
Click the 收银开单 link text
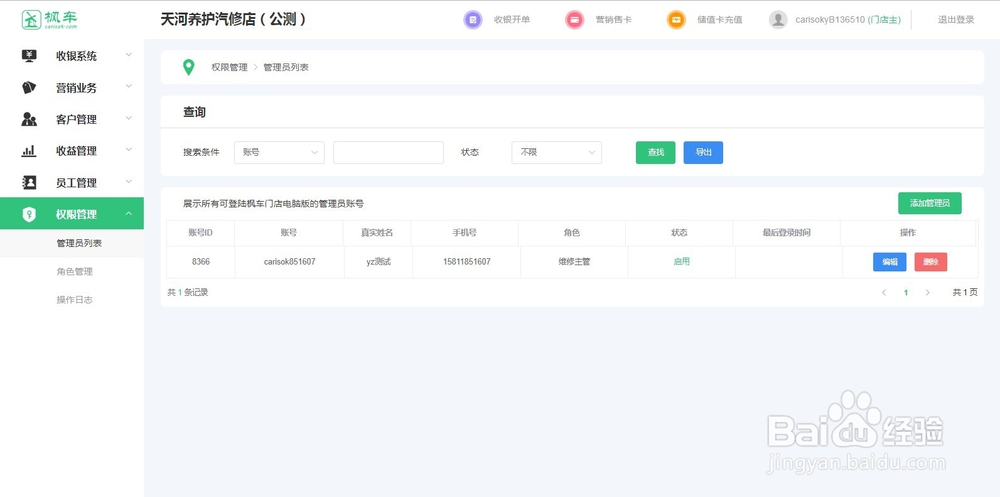[x=511, y=20]
